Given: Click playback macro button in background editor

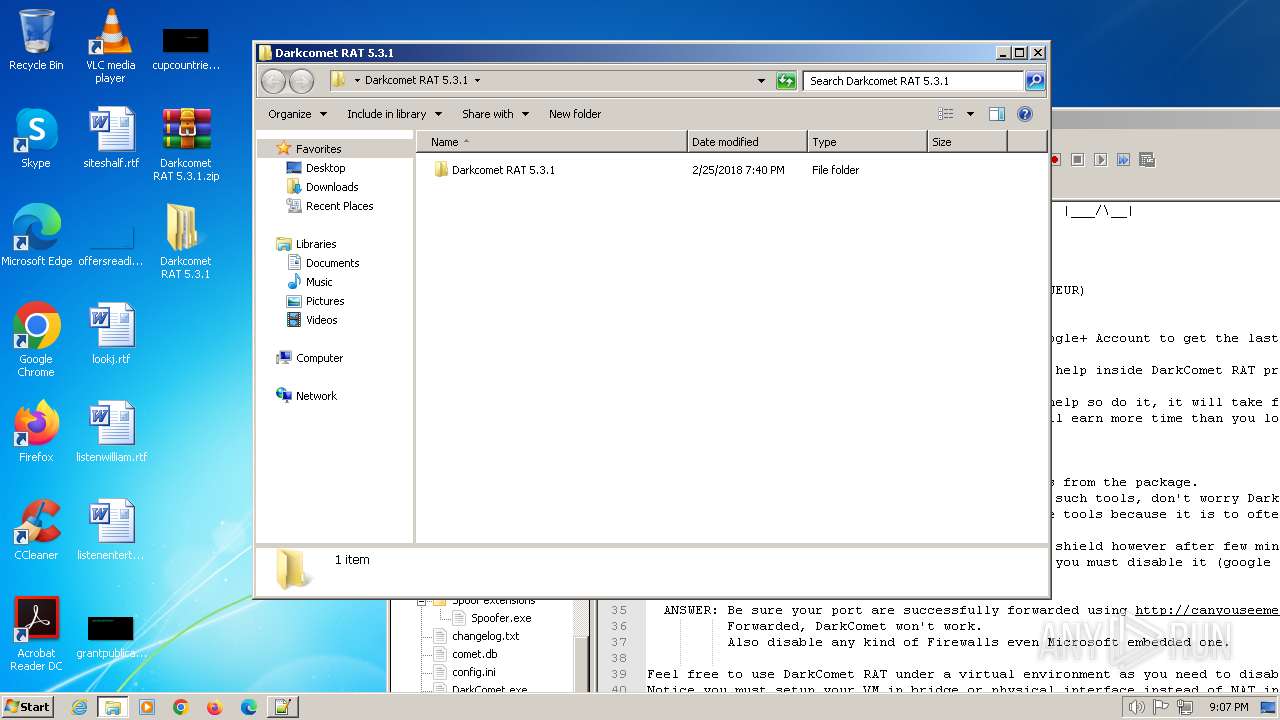Looking at the screenshot, I should coord(1100,160).
